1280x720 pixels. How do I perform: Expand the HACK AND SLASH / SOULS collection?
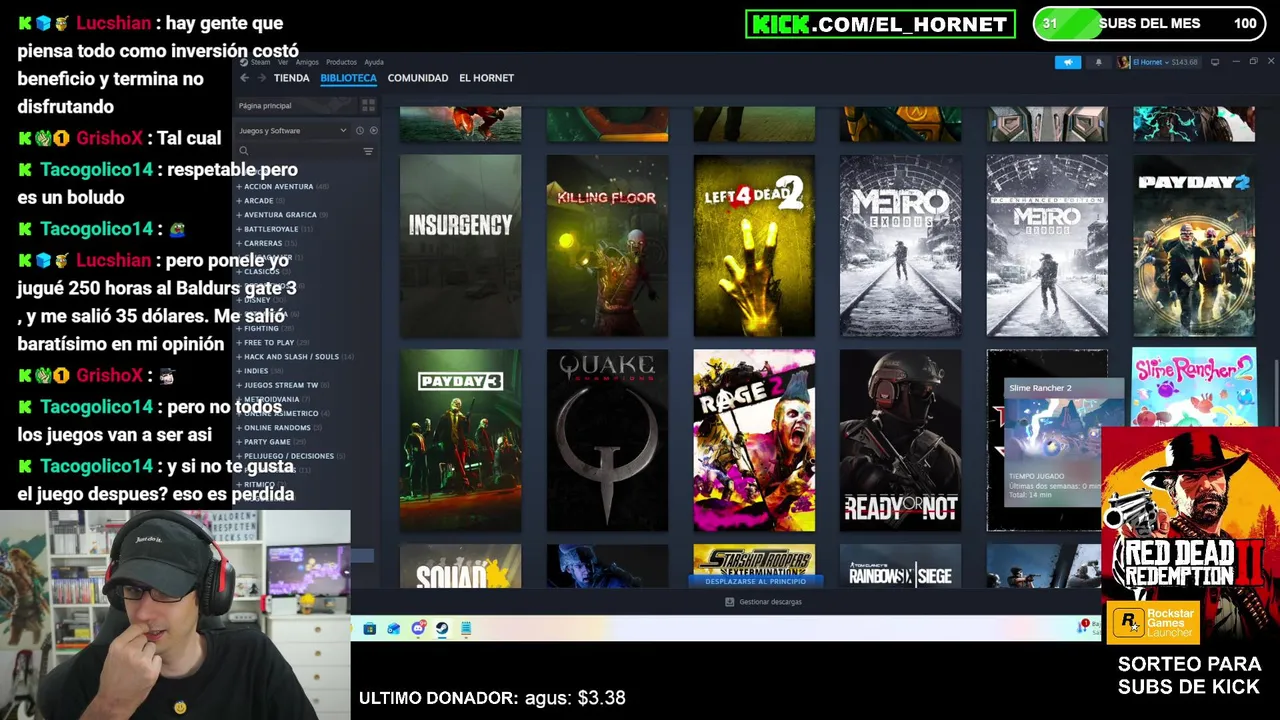click(295, 356)
